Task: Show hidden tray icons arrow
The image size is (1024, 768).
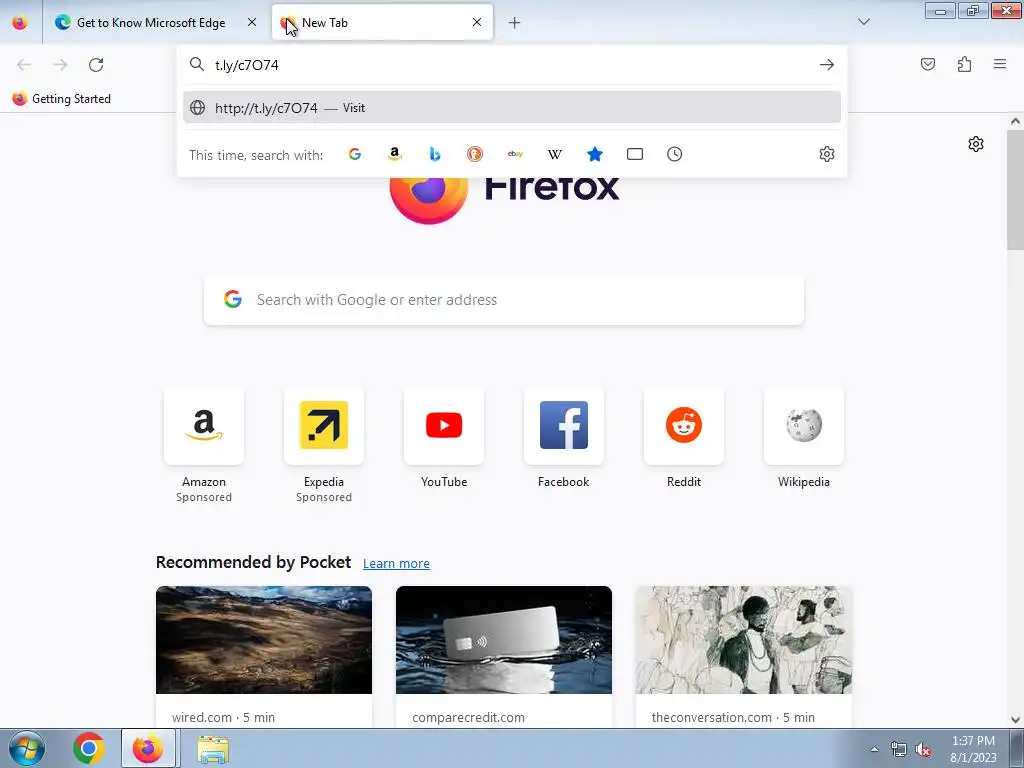Action: click(874, 749)
